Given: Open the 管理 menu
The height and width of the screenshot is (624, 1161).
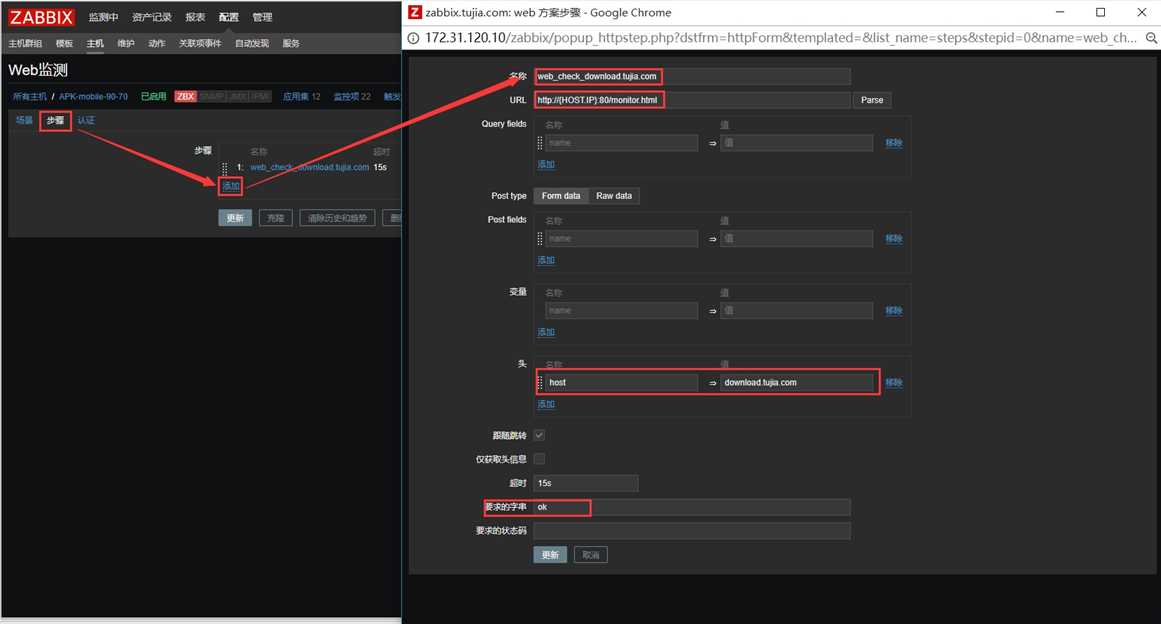Looking at the screenshot, I should 262,17.
